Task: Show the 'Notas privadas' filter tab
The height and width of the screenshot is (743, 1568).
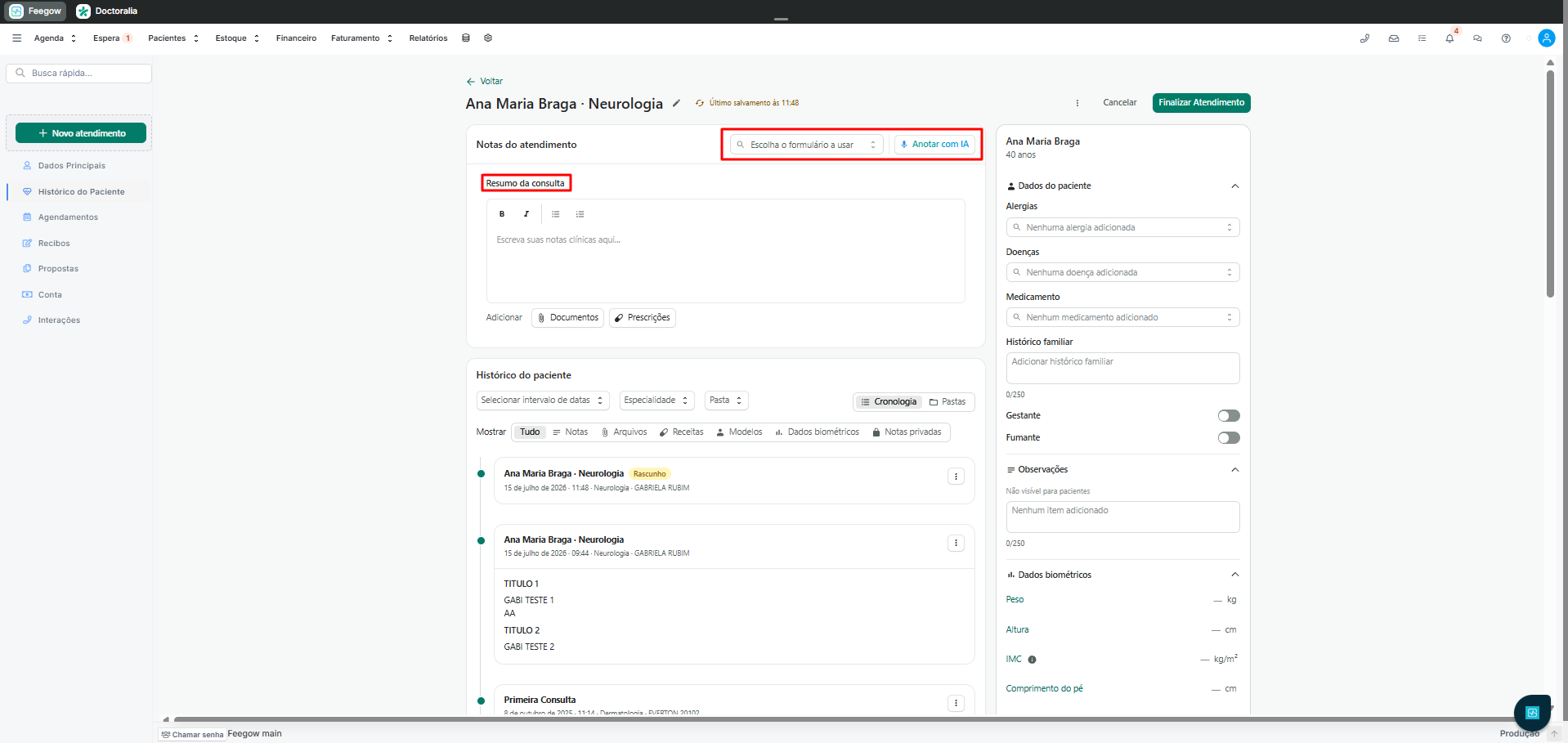Action: [x=907, y=432]
